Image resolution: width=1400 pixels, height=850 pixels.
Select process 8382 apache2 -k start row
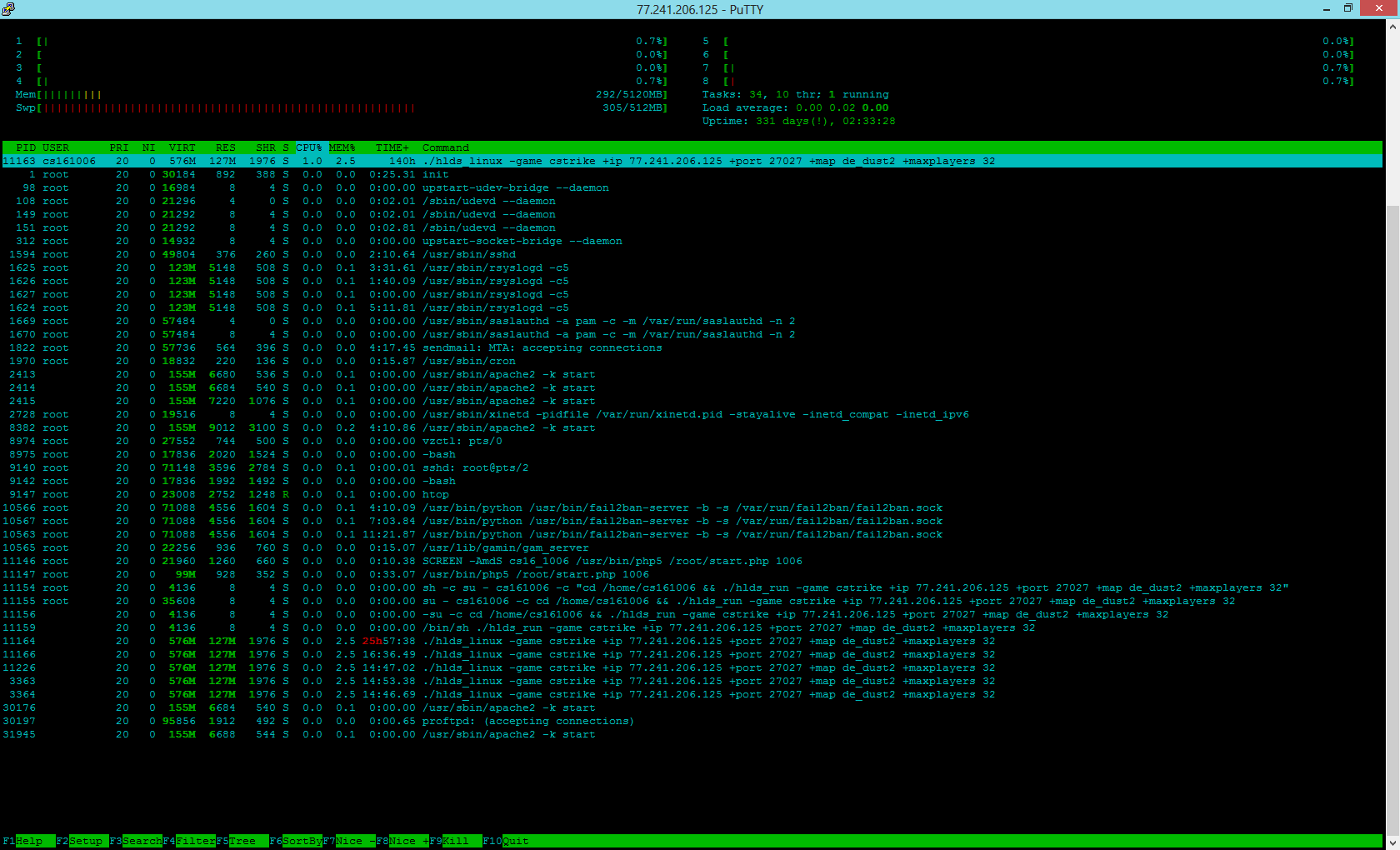[692, 427]
